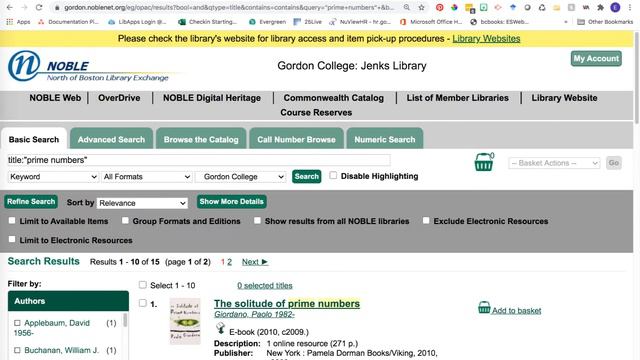
Task: Open the Keyword search type dropdown
Action: coord(53,177)
